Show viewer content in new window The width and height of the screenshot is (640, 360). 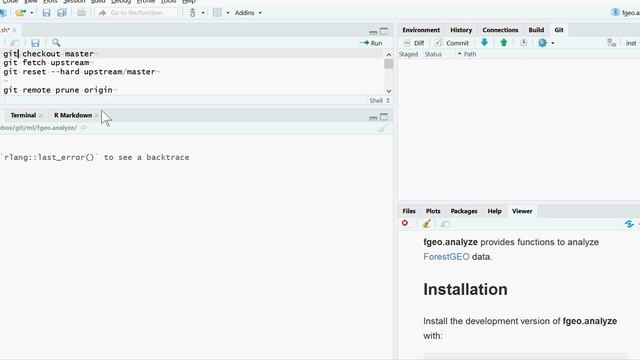445,224
